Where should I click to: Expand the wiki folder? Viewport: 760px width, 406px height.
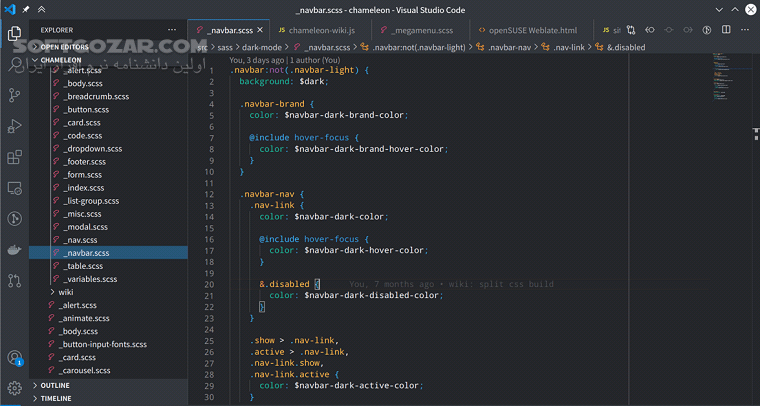tap(65, 292)
